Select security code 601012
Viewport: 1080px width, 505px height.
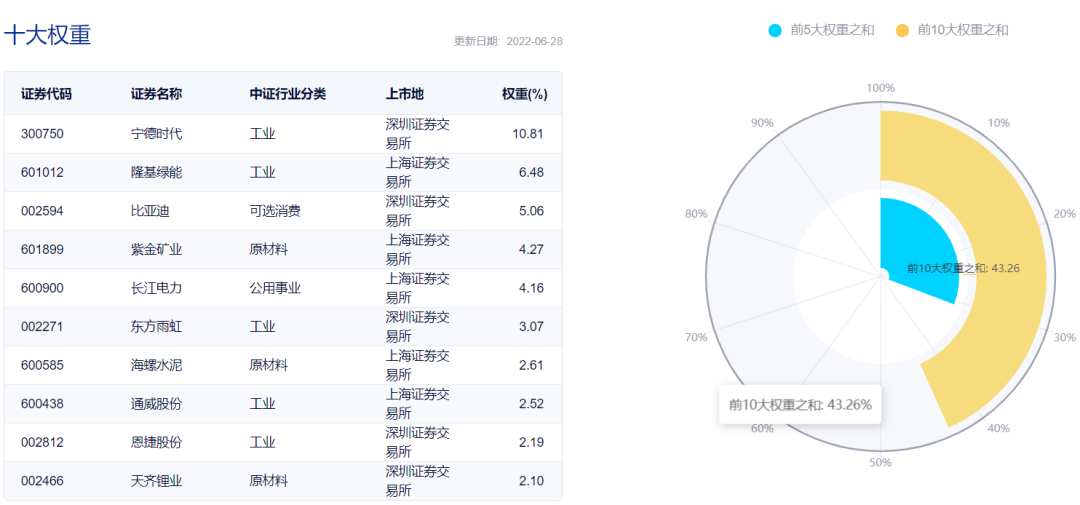[x=42, y=172]
